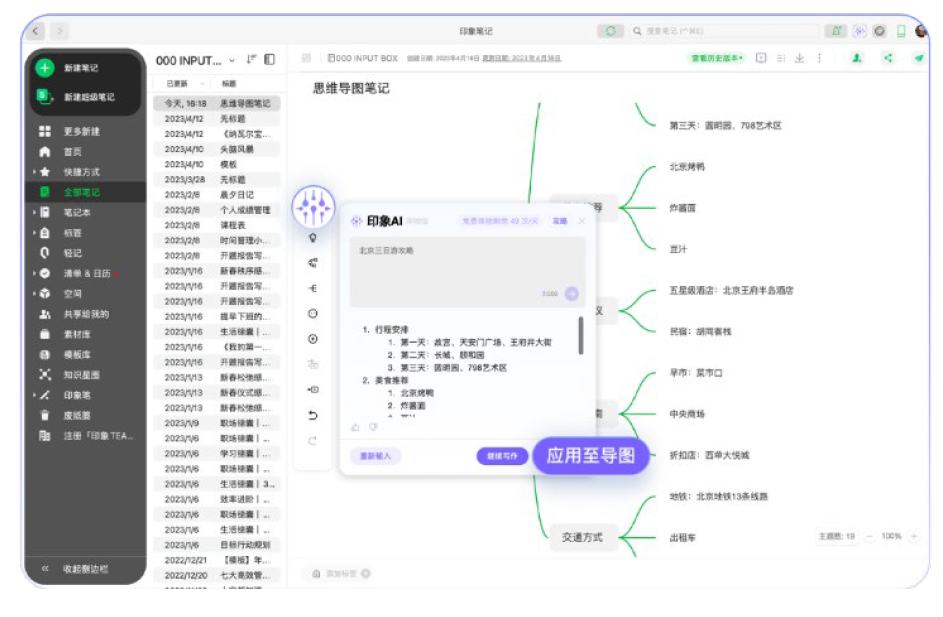The image size is (943, 617).
Task: Click the lightbulb icon in mind map toolbar
Action: click(x=313, y=238)
